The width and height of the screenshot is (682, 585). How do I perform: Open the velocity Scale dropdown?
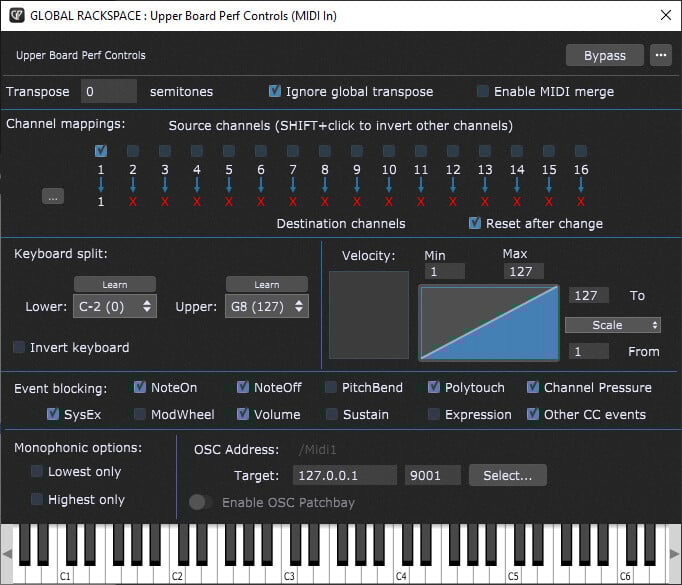[x=613, y=325]
